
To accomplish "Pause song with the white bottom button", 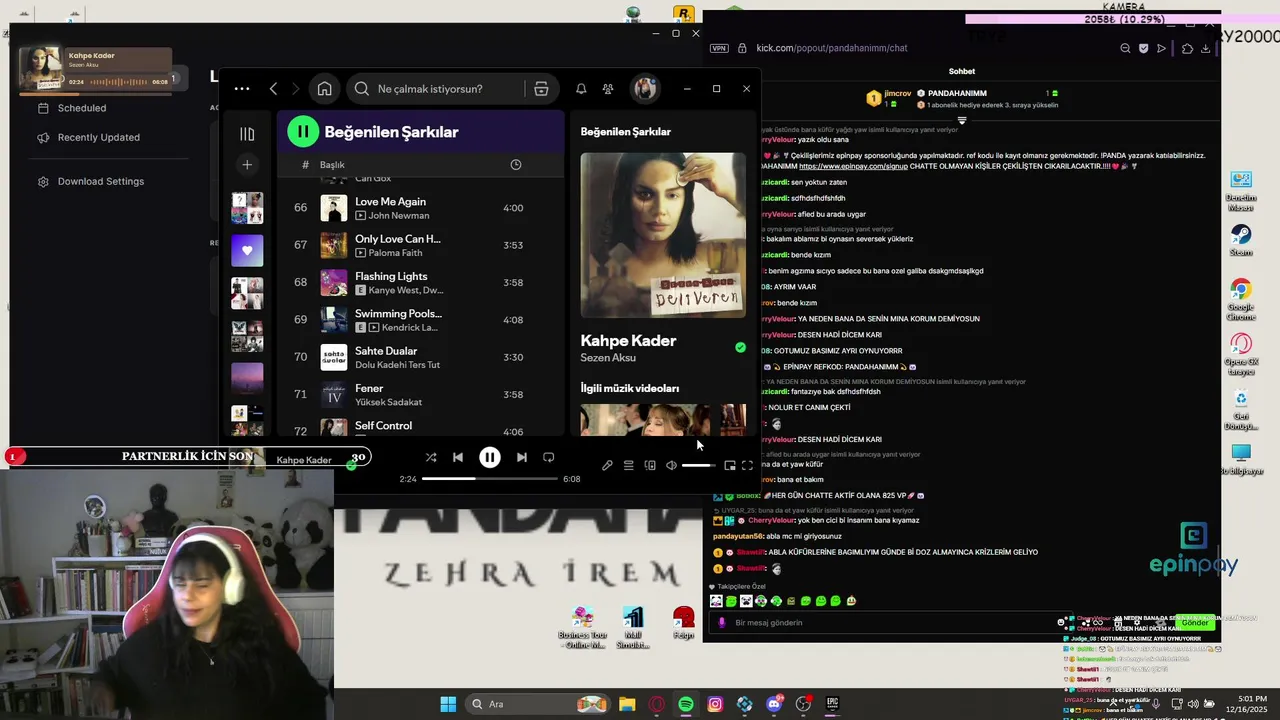I will point(489,457).
